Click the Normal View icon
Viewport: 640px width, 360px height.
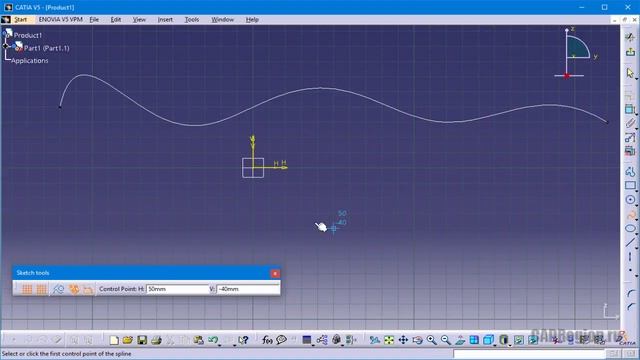460,340
